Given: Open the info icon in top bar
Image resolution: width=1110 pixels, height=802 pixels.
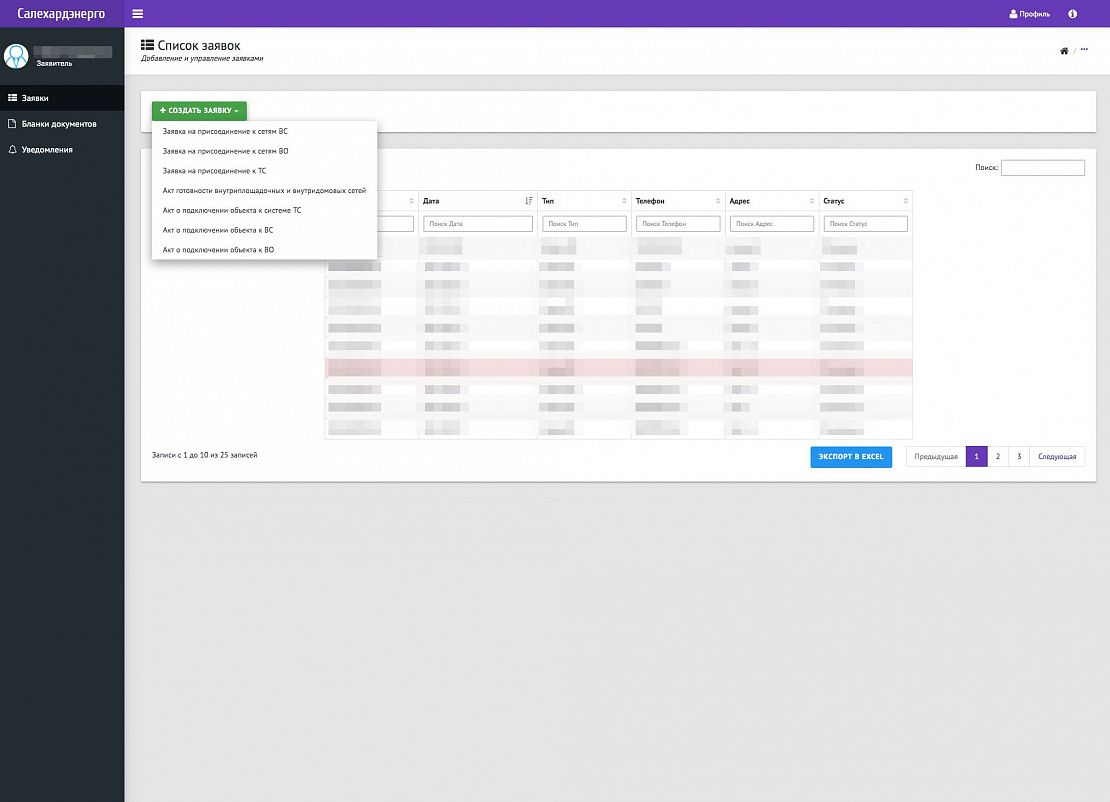Looking at the screenshot, I should click(1073, 14).
